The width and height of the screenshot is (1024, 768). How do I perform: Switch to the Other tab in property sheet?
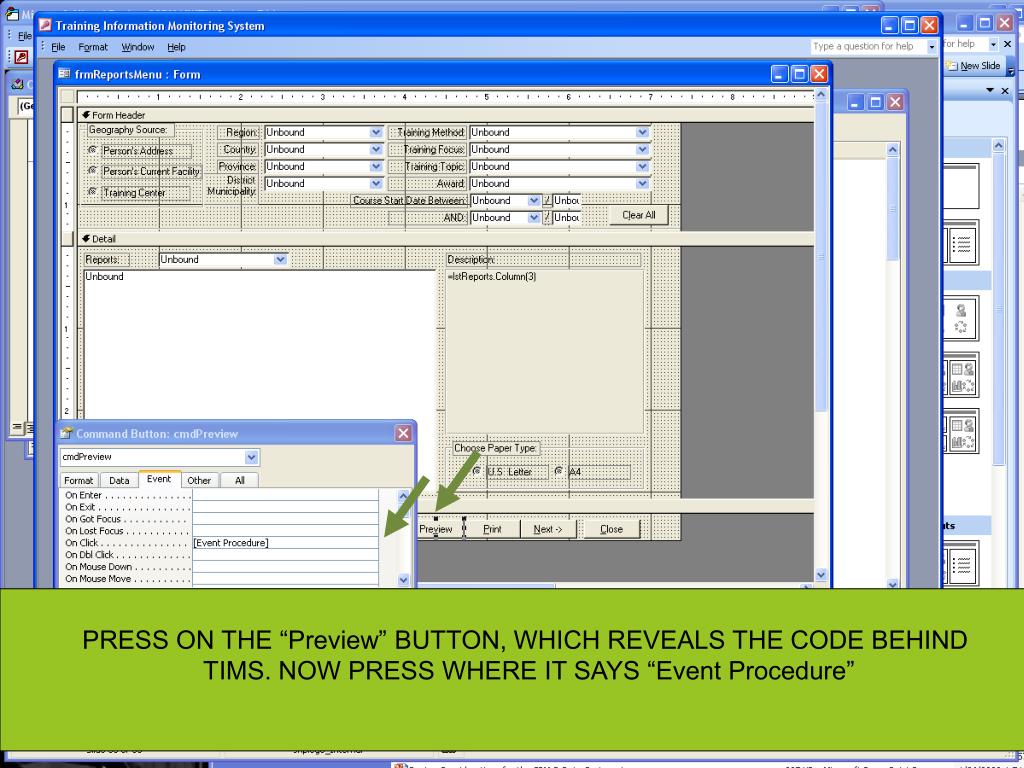(199, 481)
